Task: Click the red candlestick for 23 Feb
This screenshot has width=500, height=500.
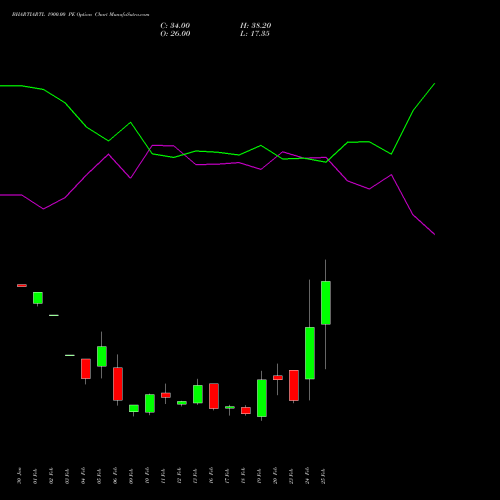Action: 294,385
